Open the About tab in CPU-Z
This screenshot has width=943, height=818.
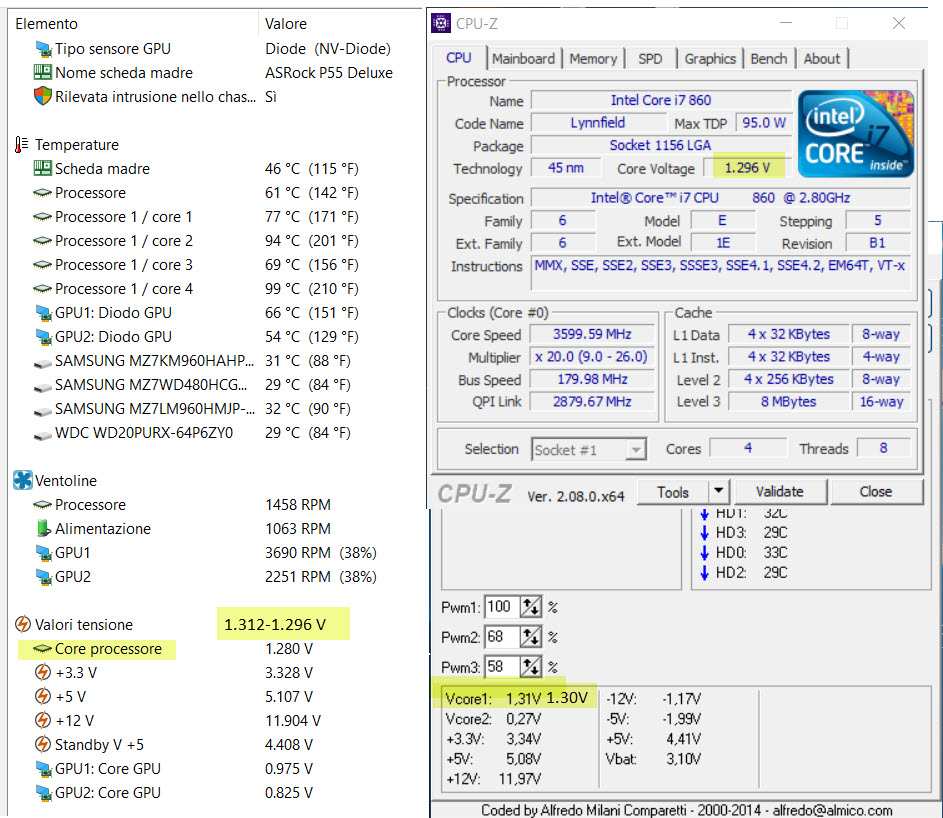822,59
